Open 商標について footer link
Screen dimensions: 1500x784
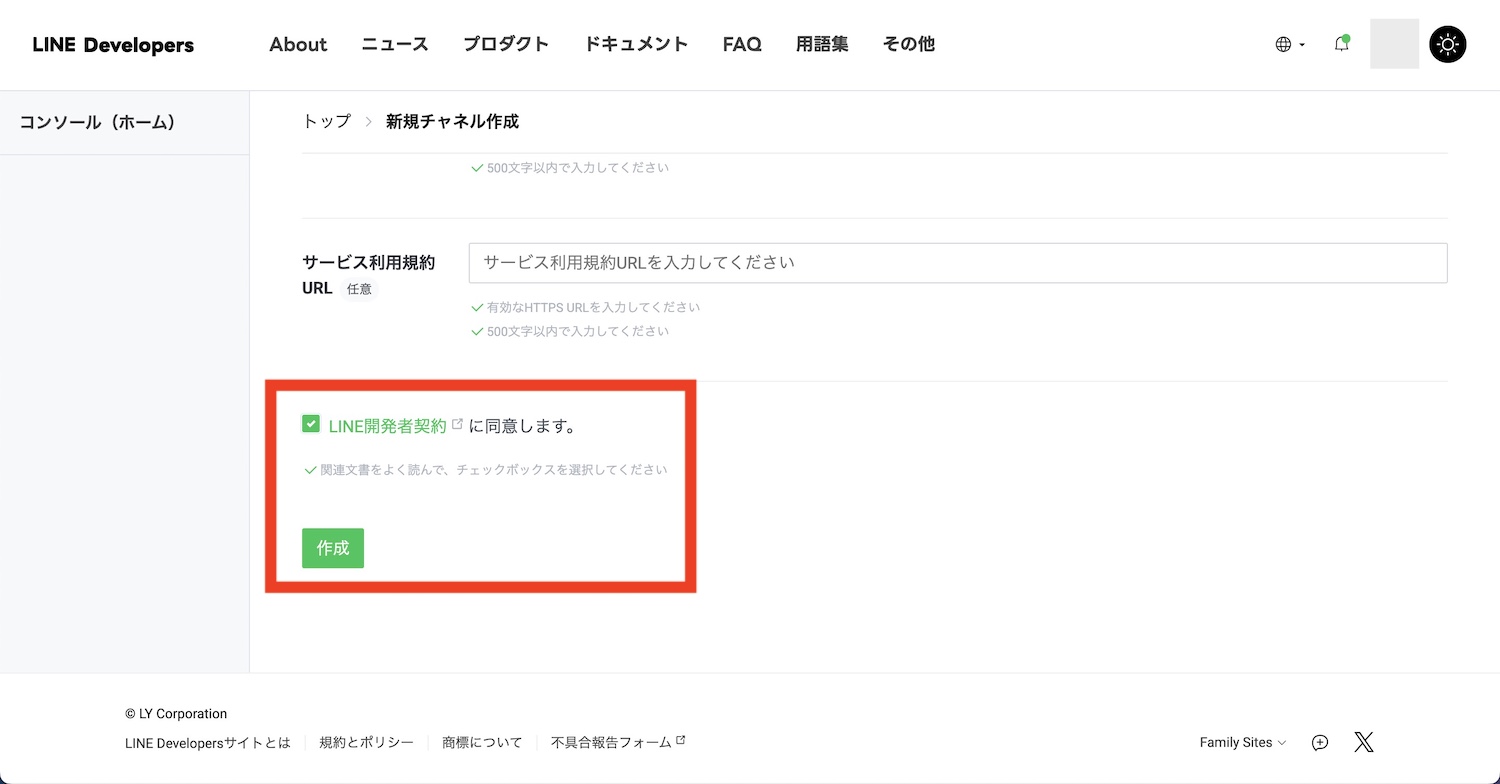[x=482, y=743]
